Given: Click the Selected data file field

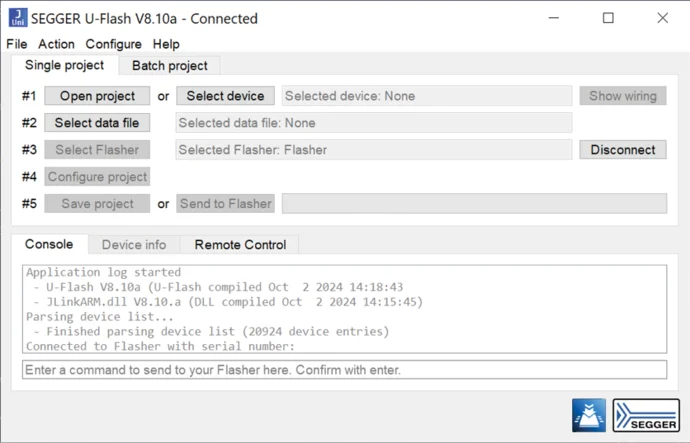Looking at the screenshot, I should [x=374, y=123].
